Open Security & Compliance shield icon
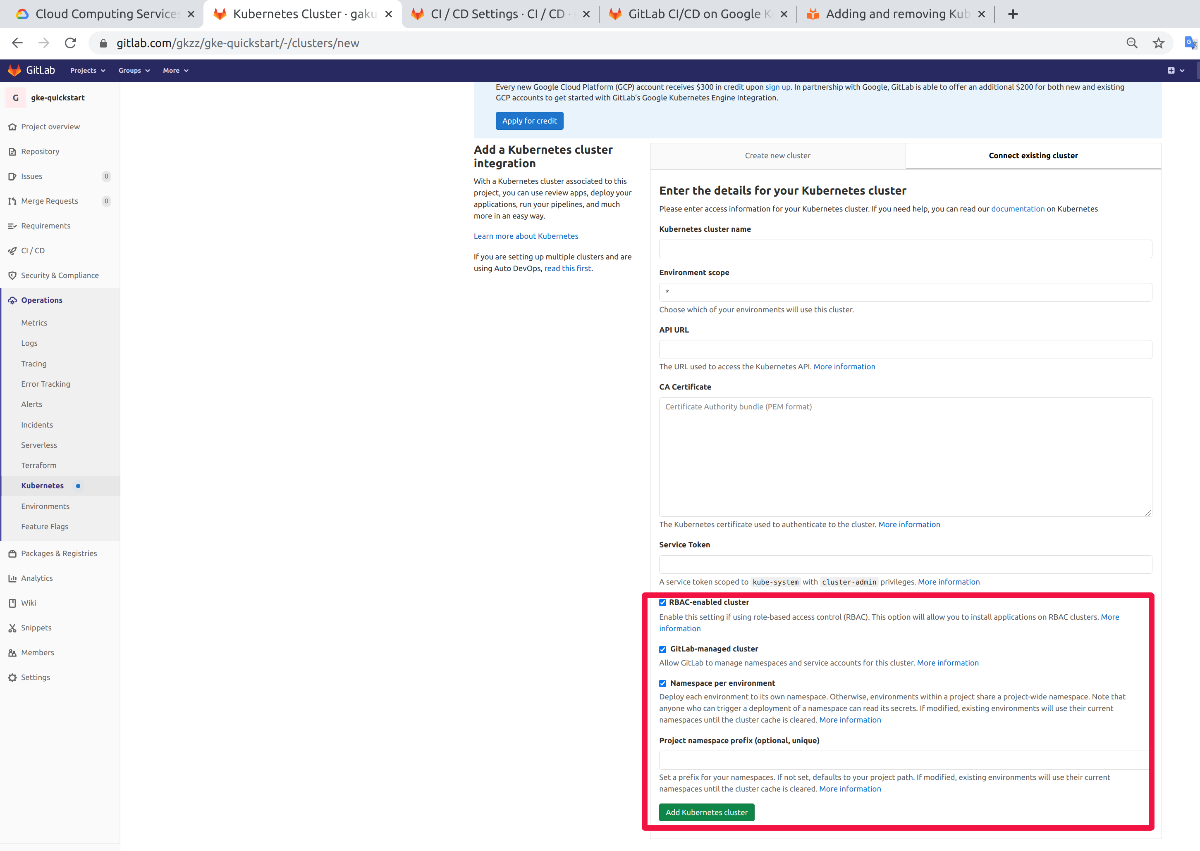The image size is (1200, 851). (x=12, y=275)
